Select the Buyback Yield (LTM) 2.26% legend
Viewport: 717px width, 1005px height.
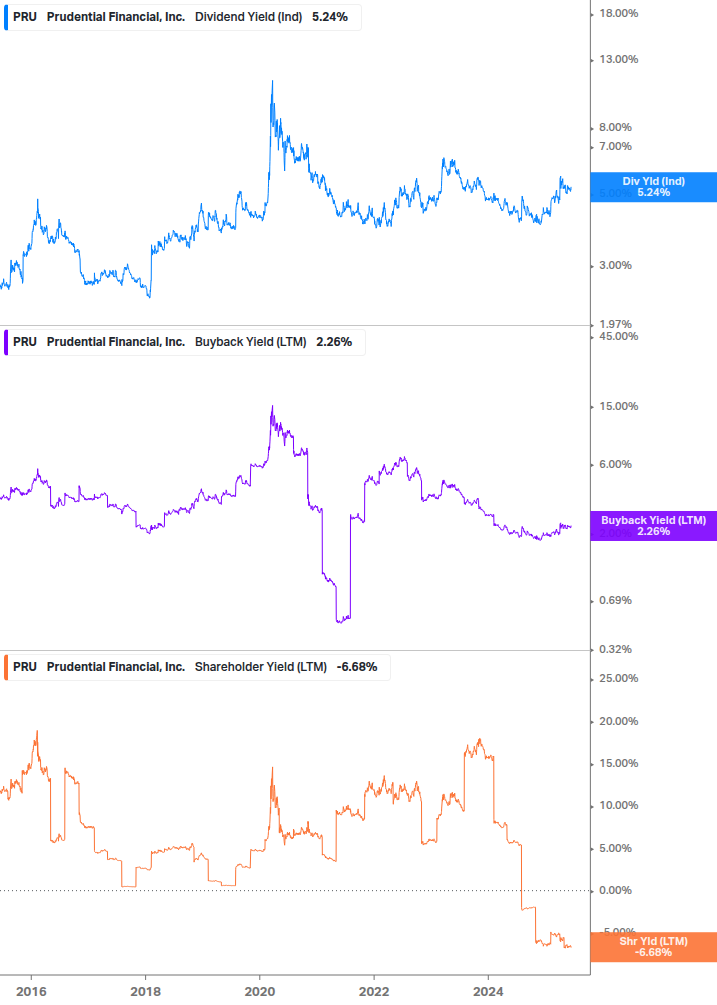(185, 342)
